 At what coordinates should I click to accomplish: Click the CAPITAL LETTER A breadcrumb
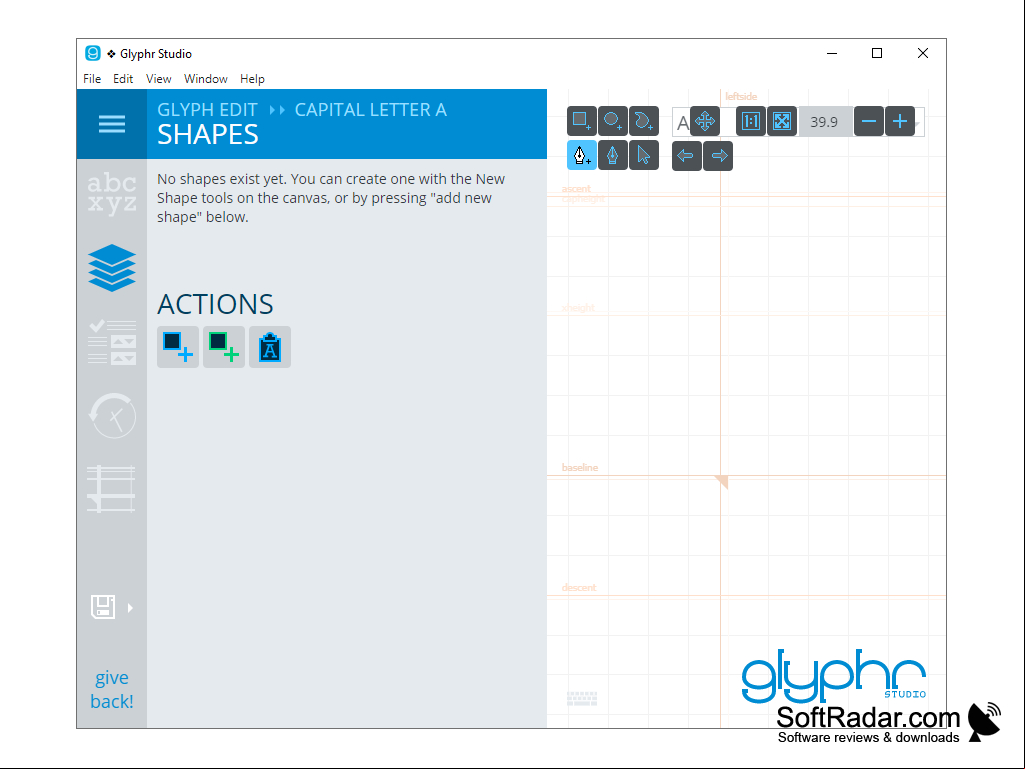371,110
